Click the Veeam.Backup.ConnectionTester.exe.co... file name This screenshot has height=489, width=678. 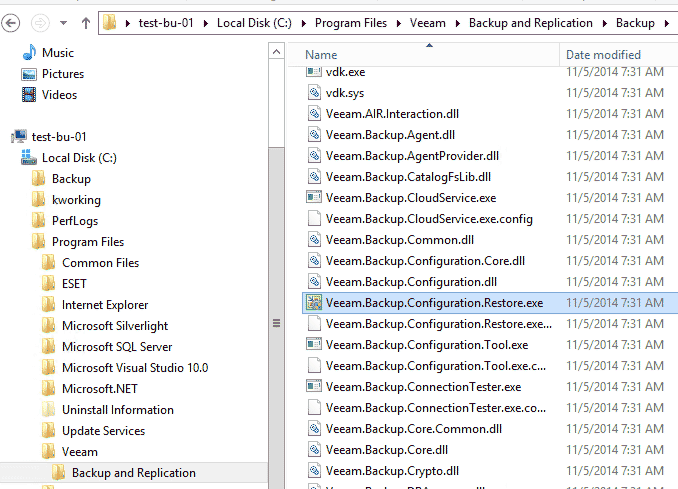coord(436,408)
